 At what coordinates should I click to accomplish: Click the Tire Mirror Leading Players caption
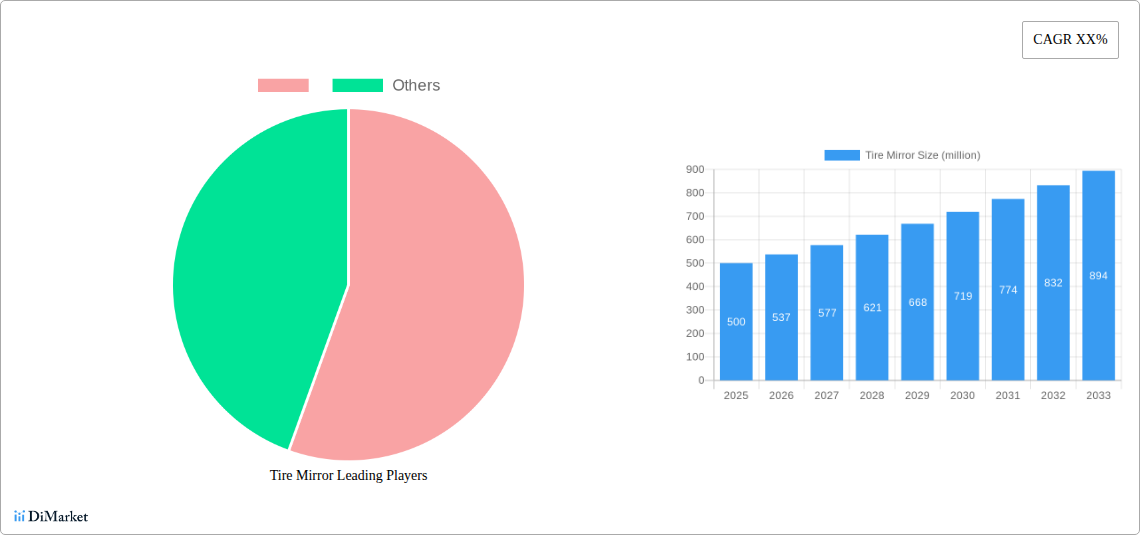coord(348,476)
